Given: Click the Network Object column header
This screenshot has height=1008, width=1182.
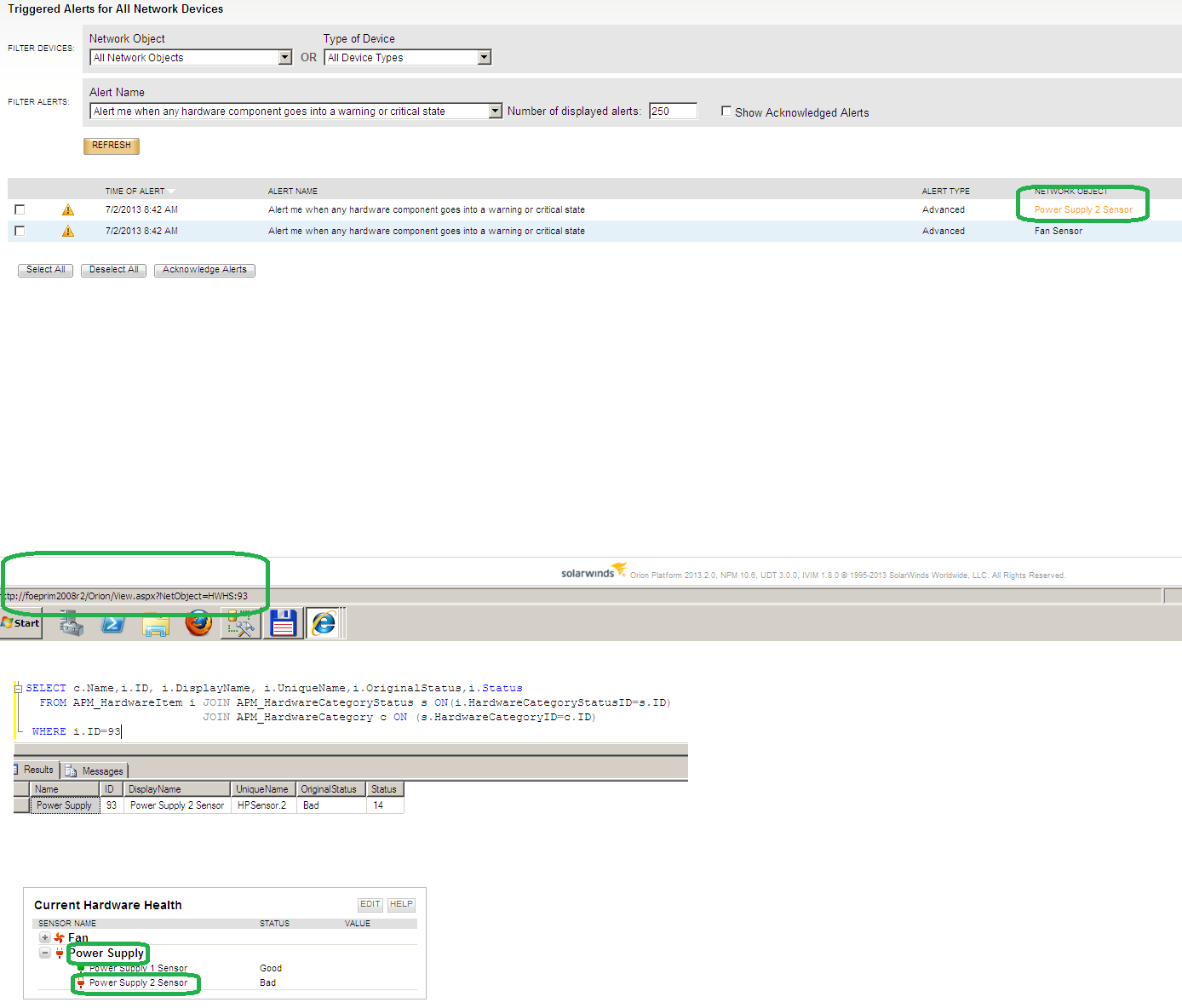Looking at the screenshot, I should 1071,192.
